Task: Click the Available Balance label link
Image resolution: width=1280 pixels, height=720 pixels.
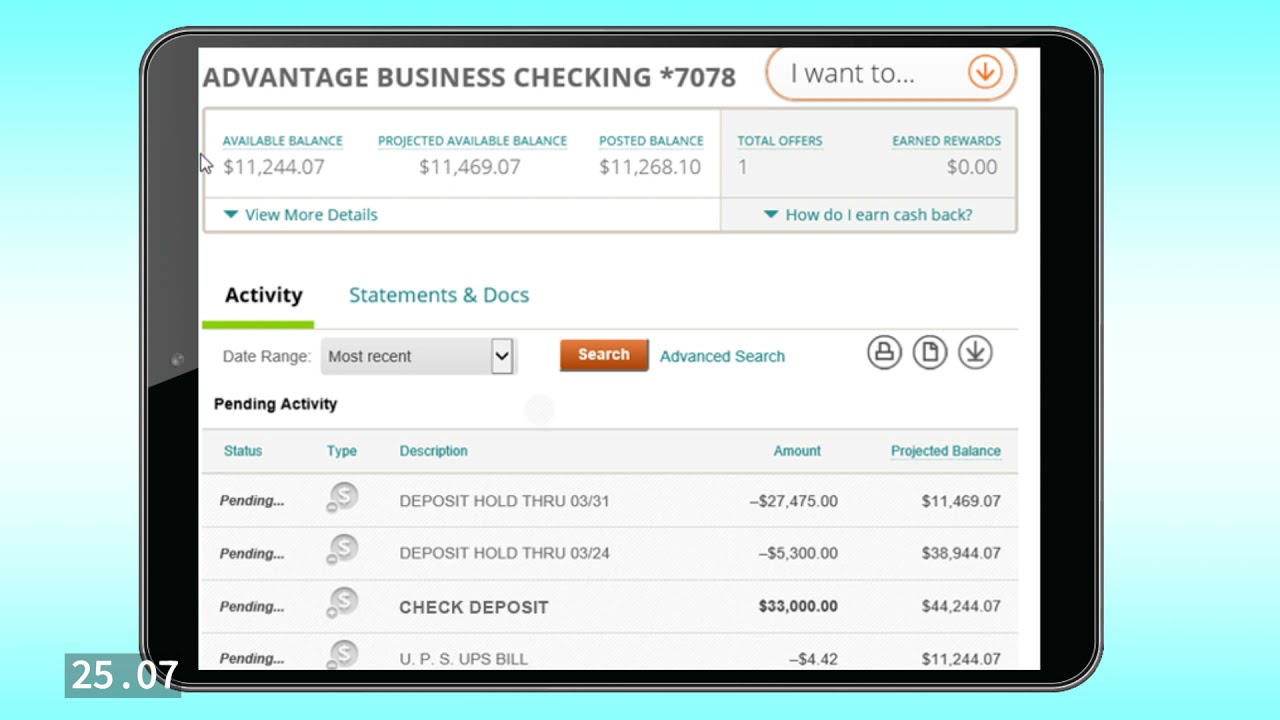Action: tap(282, 141)
